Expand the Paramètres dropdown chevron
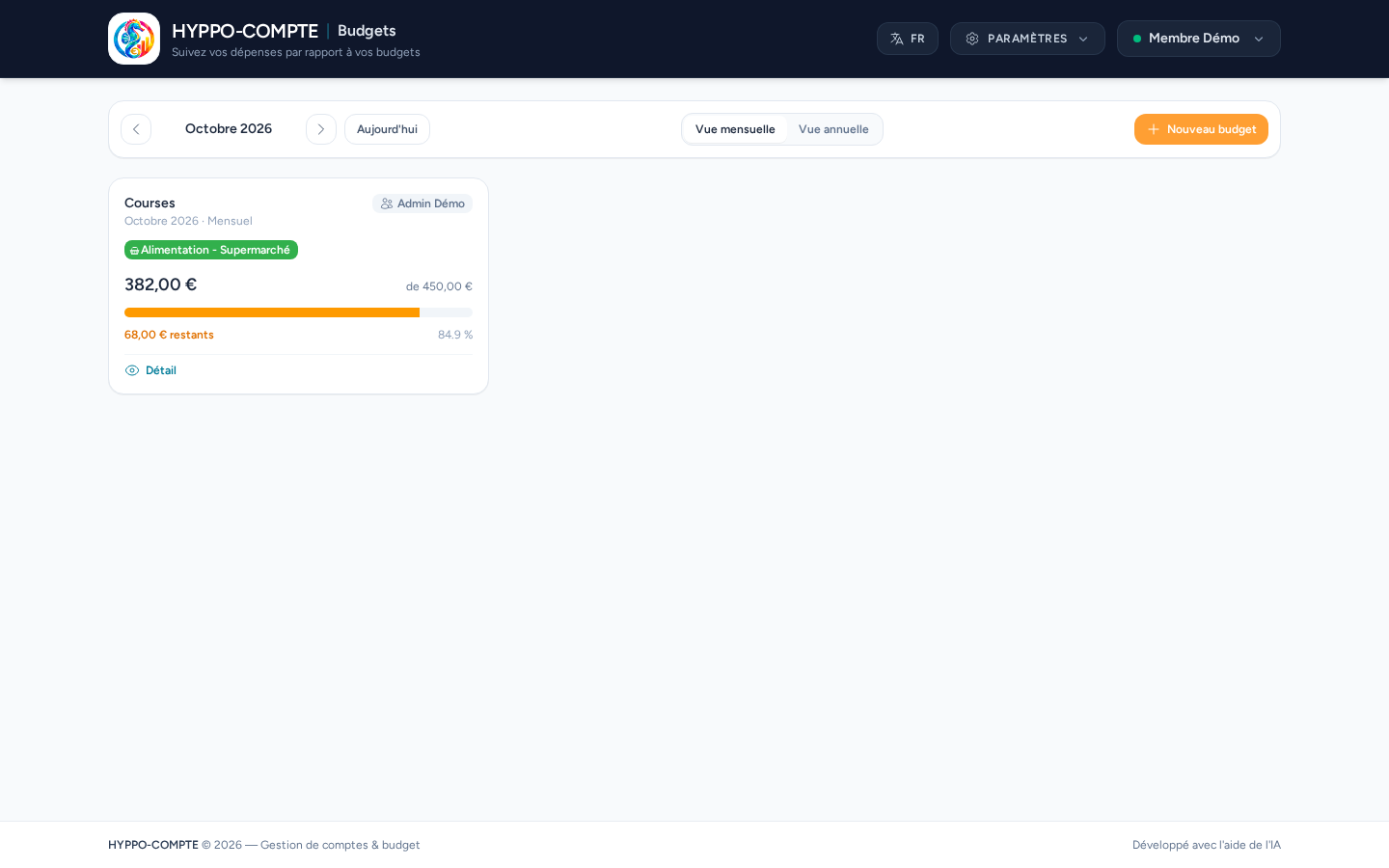The height and width of the screenshot is (868, 1389). pyautogui.click(x=1083, y=39)
